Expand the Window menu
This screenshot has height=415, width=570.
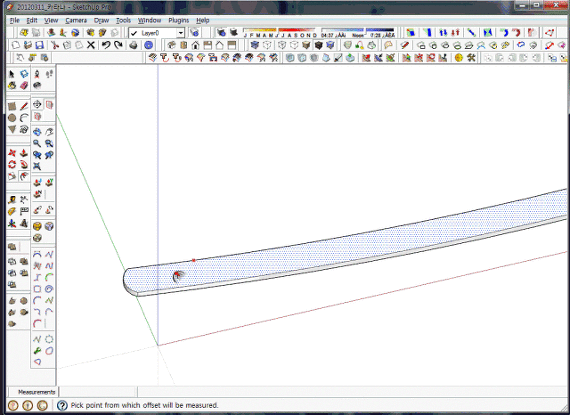tap(149, 20)
